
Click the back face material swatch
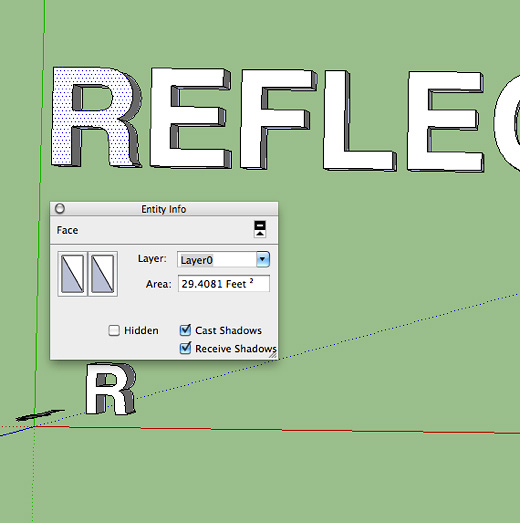click(103, 274)
